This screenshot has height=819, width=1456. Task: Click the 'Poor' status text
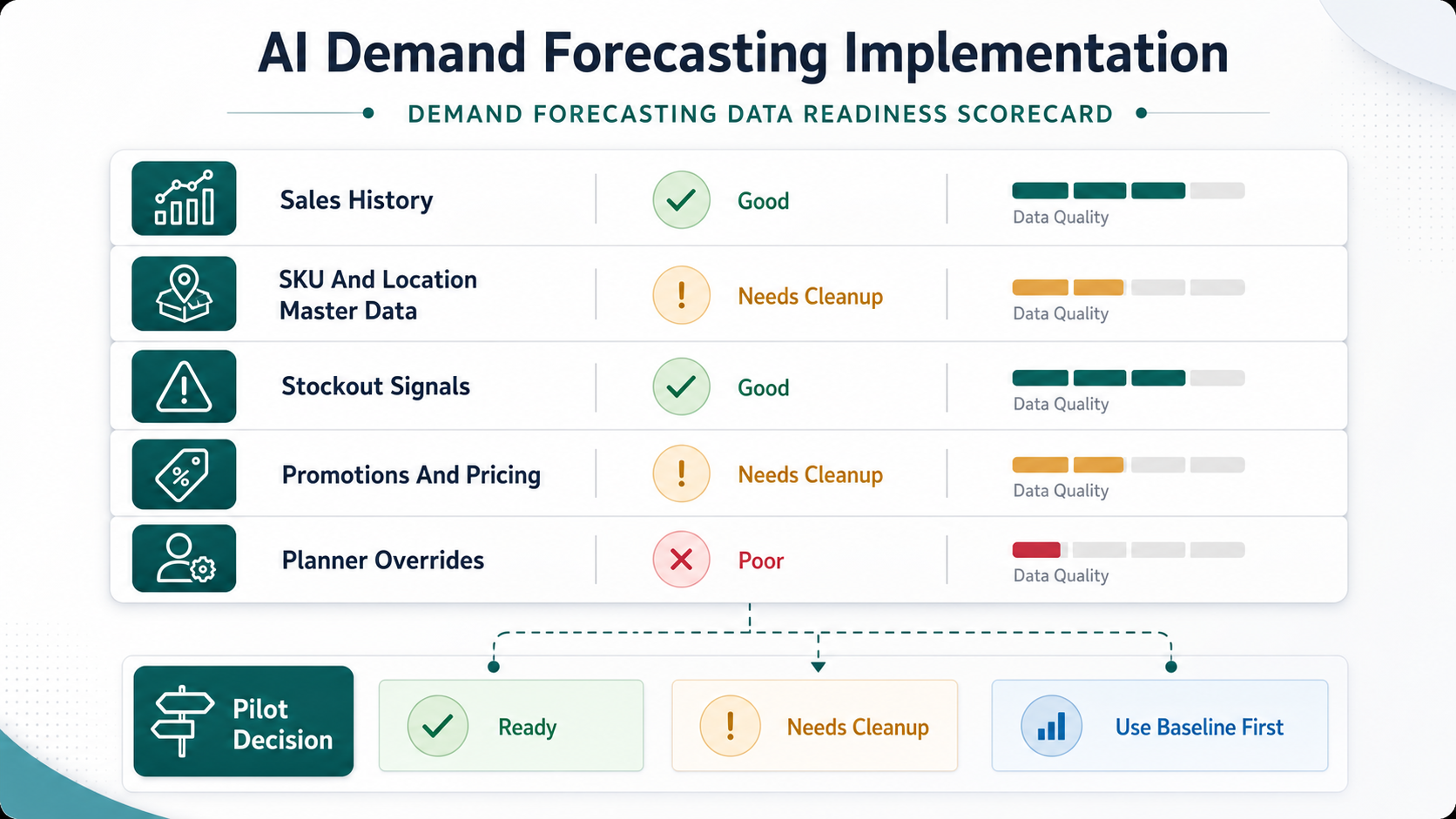(x=761, y=561)
